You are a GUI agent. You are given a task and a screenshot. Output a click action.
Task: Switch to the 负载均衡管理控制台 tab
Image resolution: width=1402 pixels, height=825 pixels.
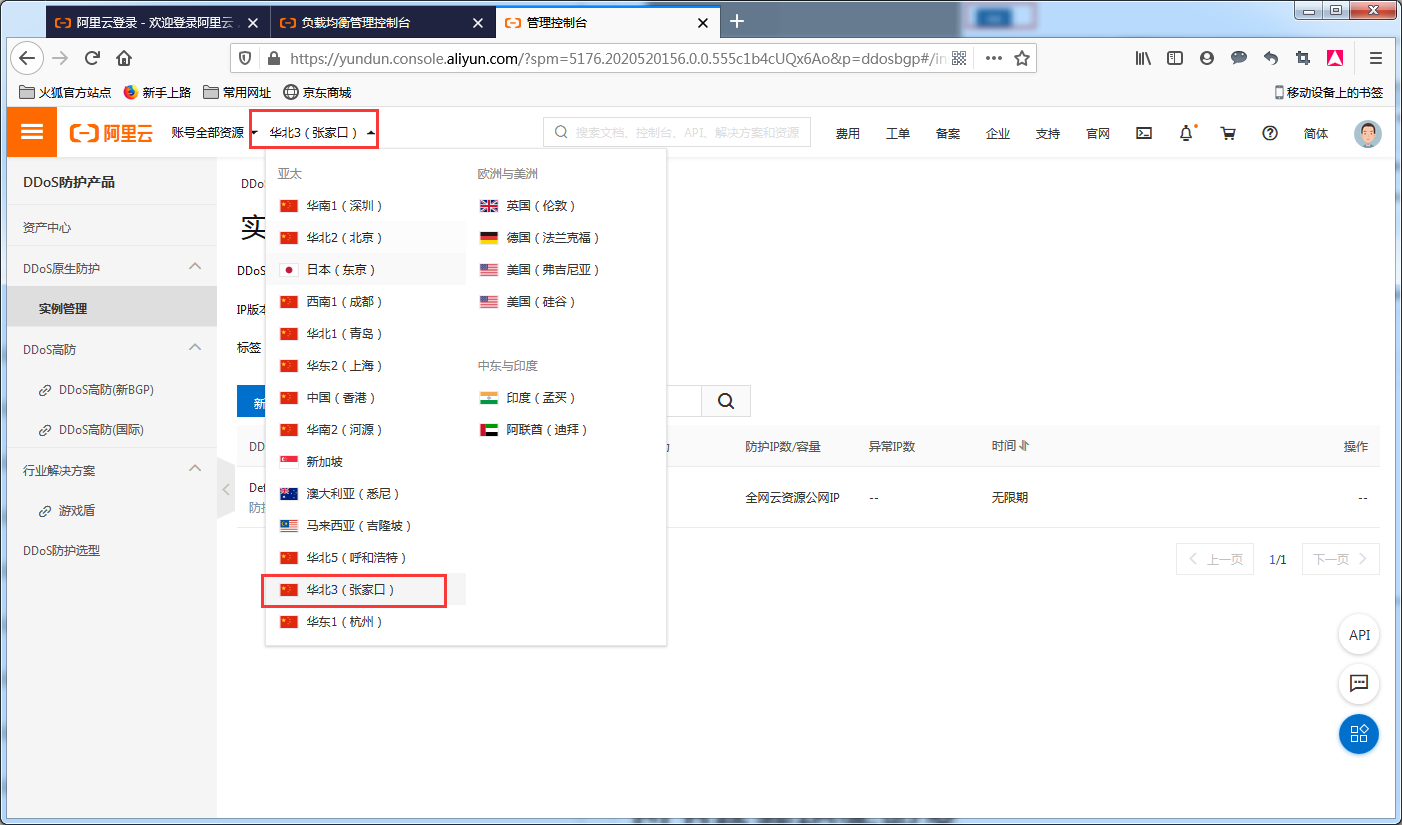(x=383, y=22)
